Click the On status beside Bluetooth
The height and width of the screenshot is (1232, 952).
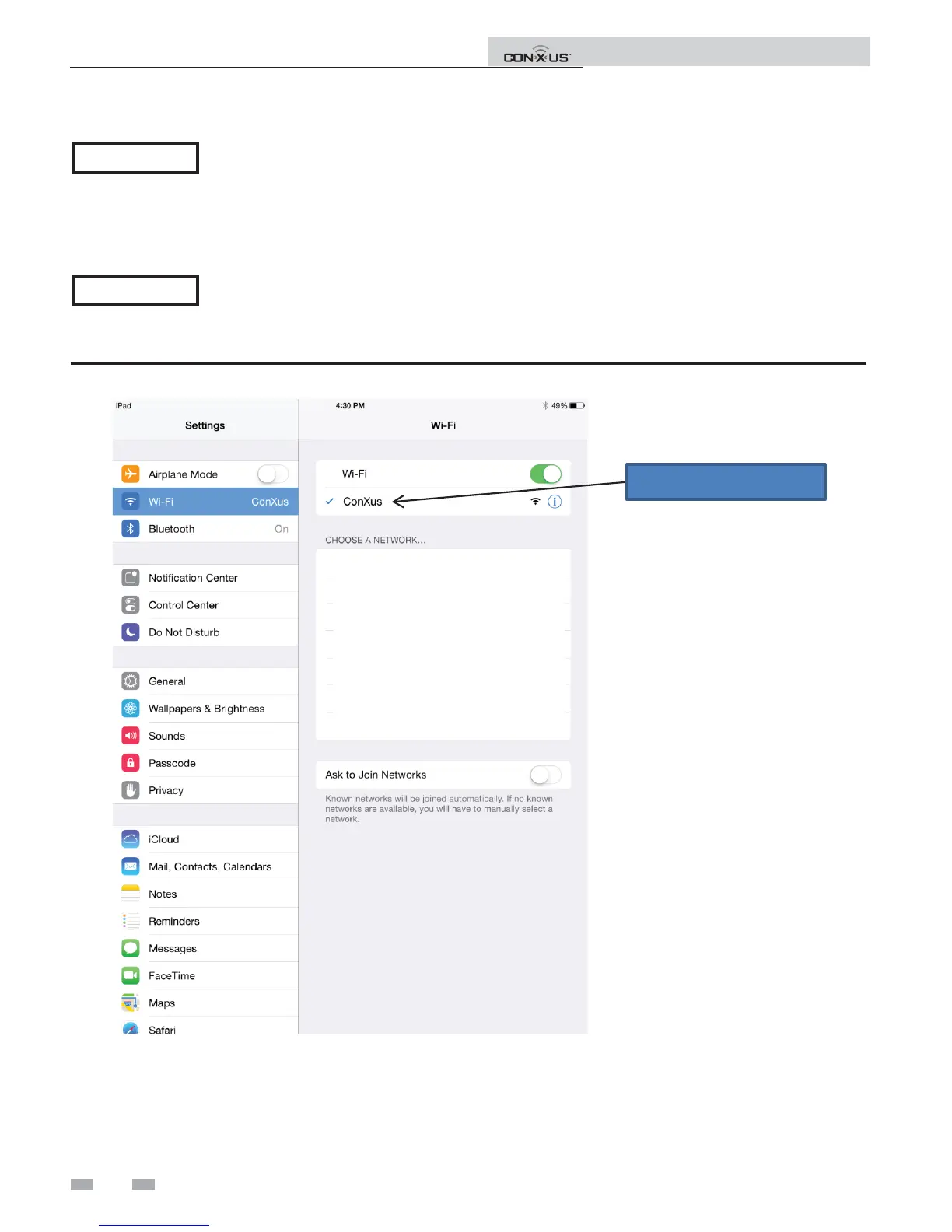coord(282,529)
